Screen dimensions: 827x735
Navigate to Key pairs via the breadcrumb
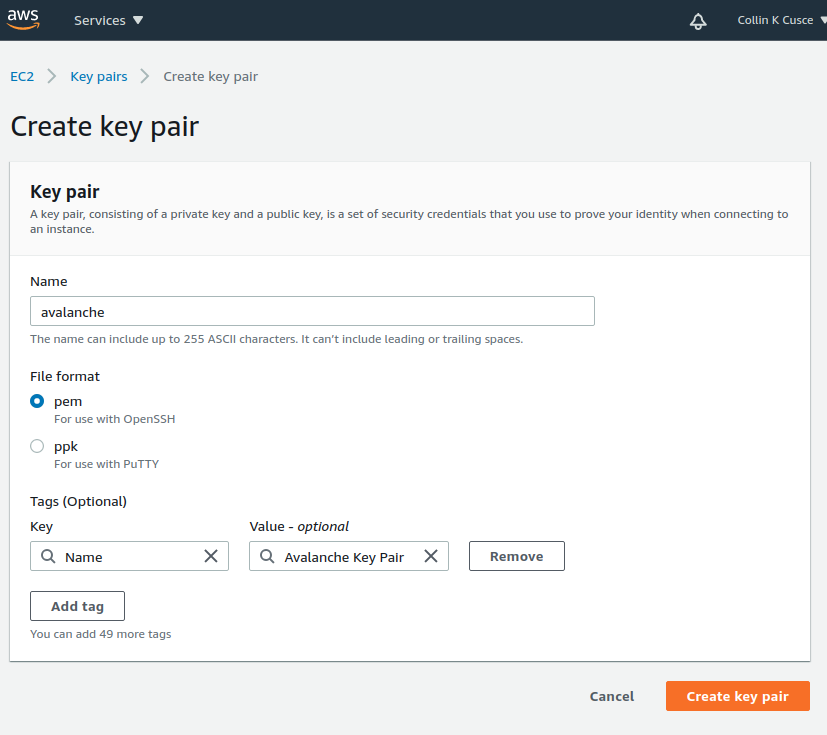(98, 76)
